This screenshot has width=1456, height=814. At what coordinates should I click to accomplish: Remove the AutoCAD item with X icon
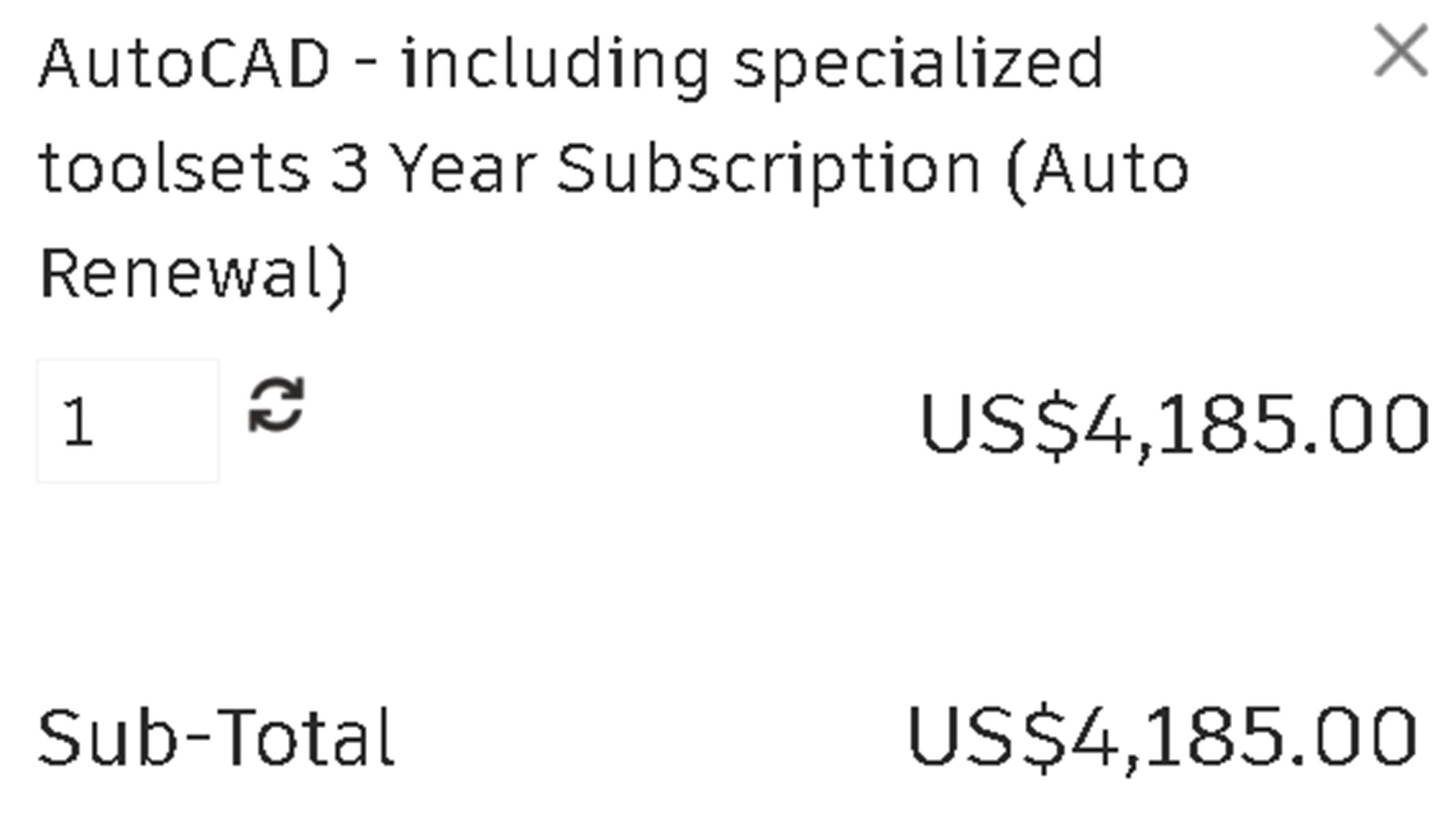click(1400, 51)
